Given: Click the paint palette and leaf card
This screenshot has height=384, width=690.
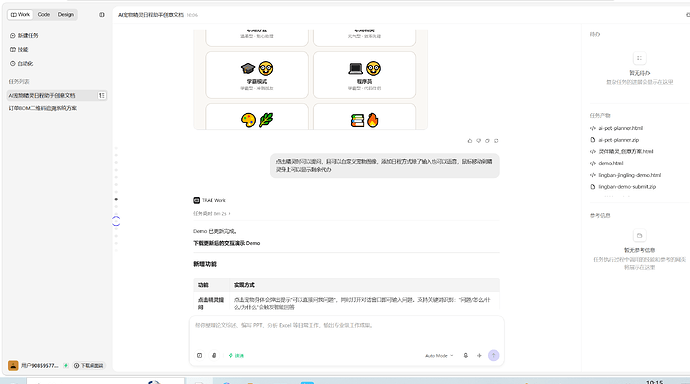Looking at the screenshot, I should point(257,117).
